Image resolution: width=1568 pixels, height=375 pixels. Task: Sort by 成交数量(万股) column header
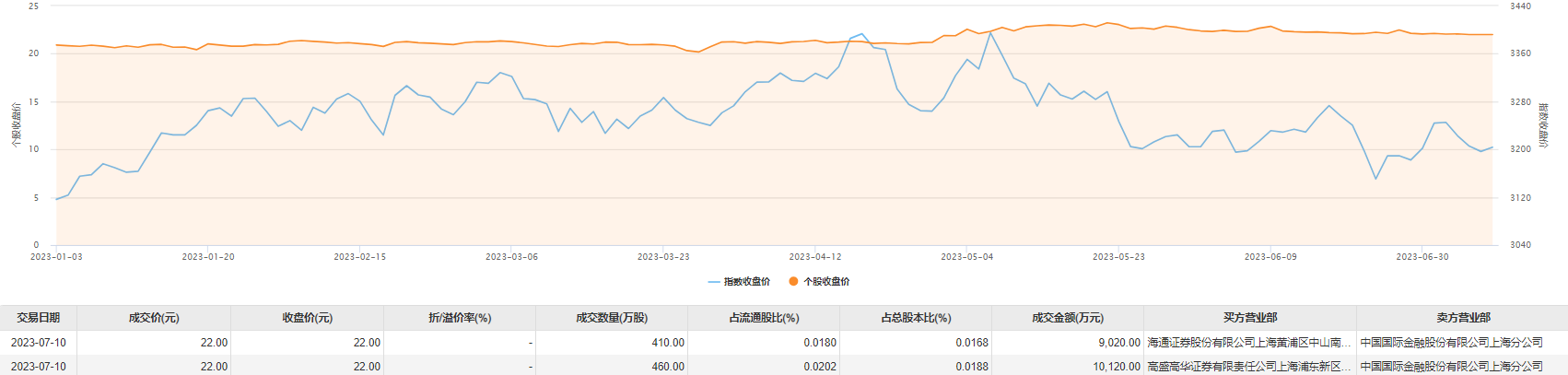point(612,318)
